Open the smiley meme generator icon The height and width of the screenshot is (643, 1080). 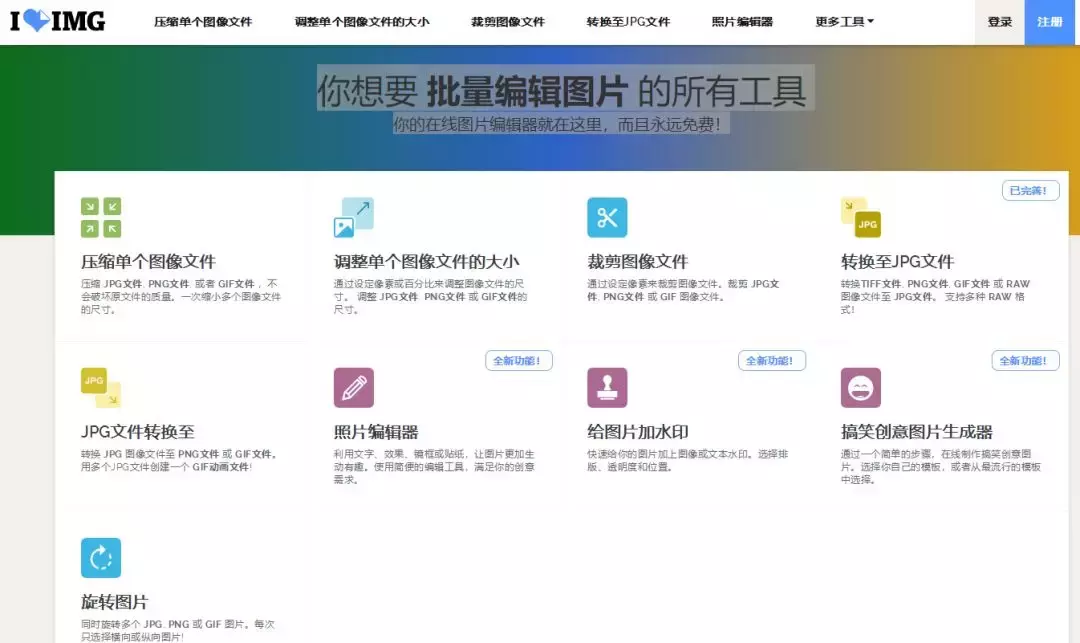(860, 388)
